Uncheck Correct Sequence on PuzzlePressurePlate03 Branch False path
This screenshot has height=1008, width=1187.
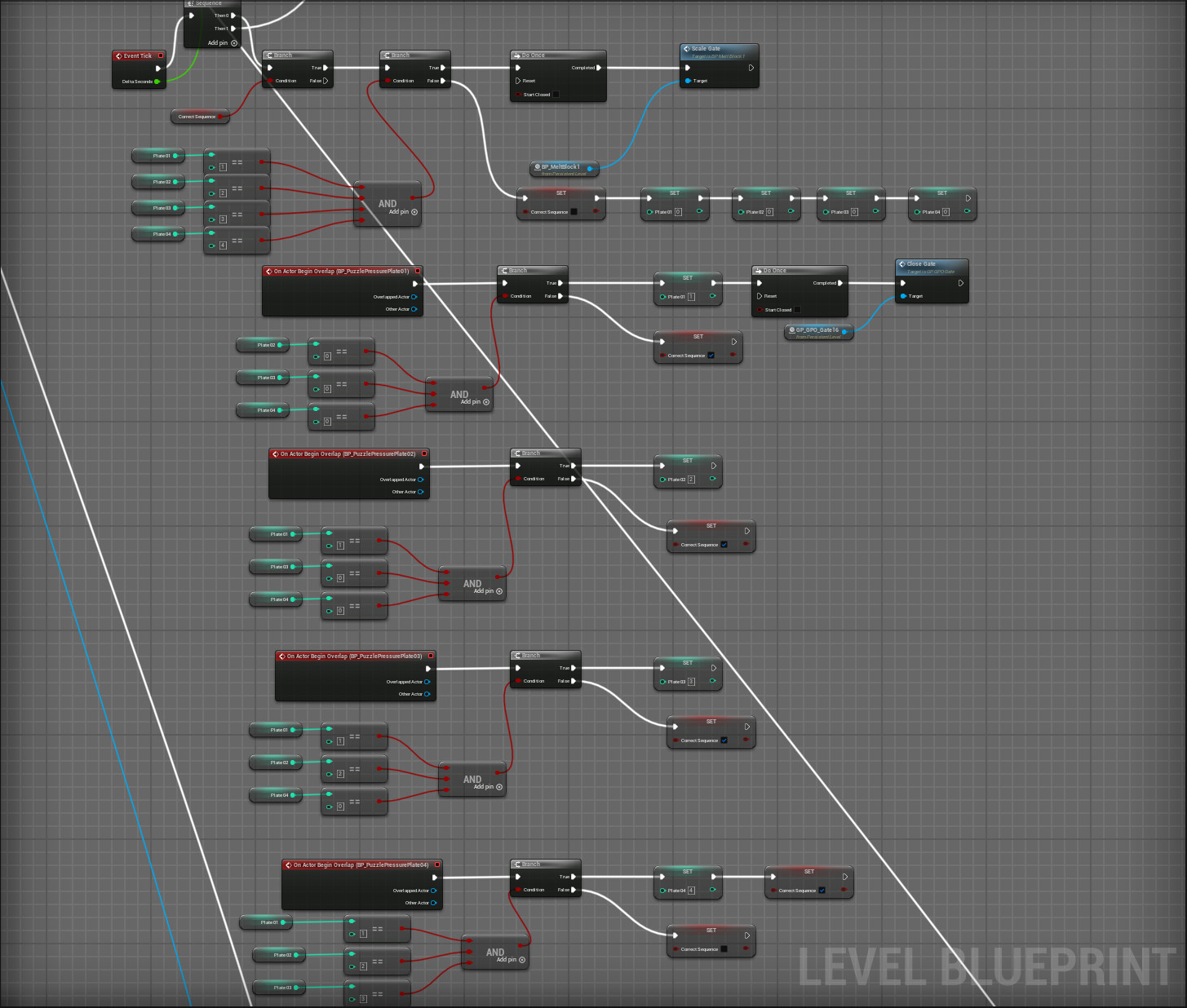(724, 741)
